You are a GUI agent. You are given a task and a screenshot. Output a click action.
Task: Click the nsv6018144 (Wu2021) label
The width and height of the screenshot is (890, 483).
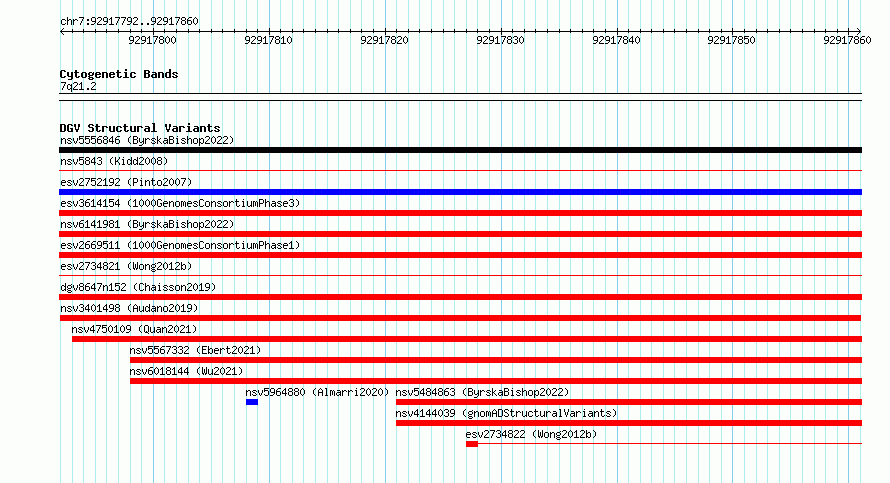[186, 371]
